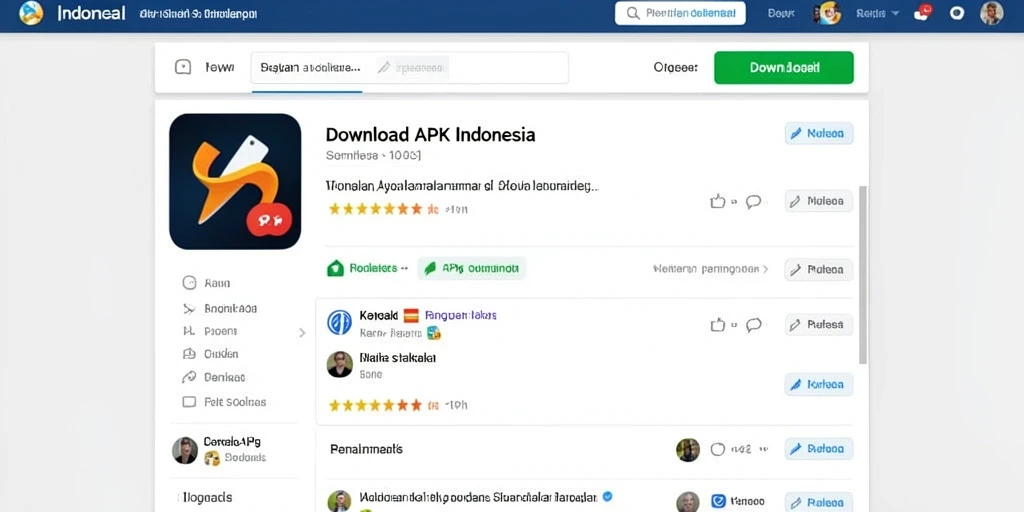Screen dimensions: 1024x512
Task: Click comment bubble on the app description row
Action: (754, 201)
